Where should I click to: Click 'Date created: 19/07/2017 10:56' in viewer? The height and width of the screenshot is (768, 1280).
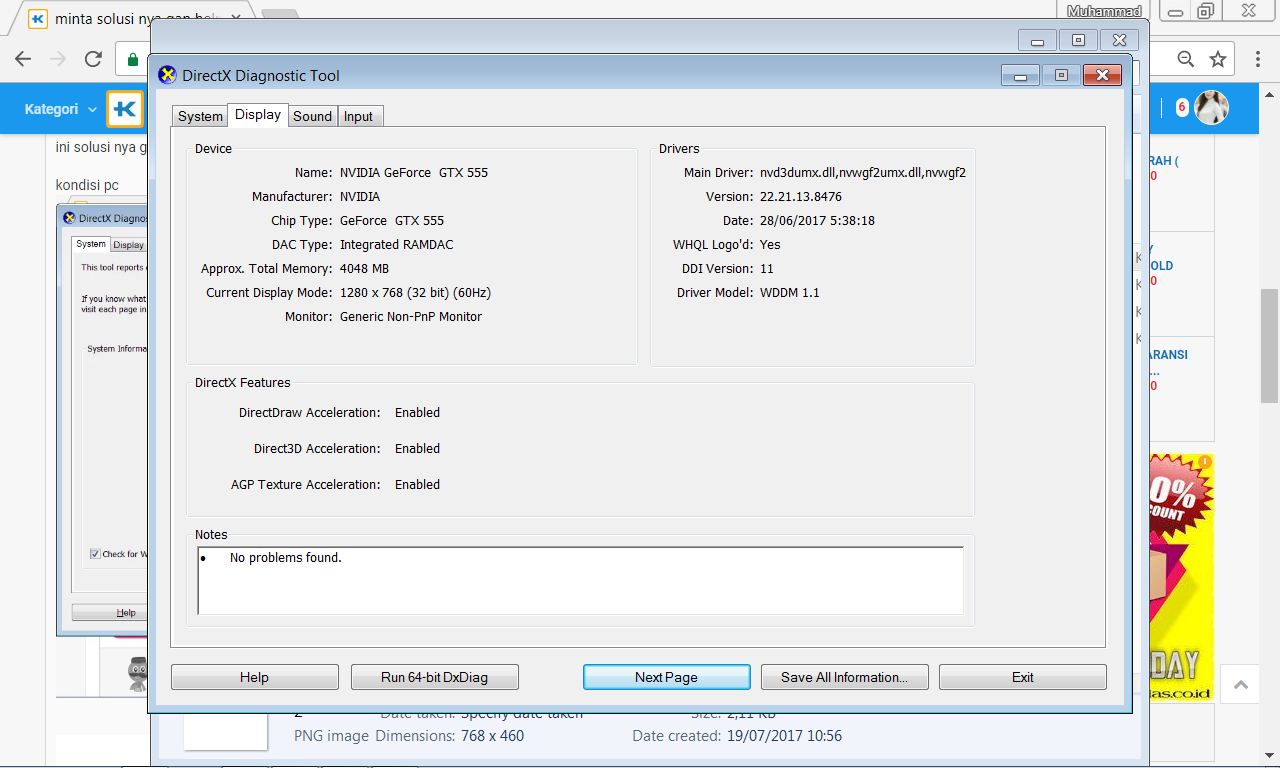737,736
